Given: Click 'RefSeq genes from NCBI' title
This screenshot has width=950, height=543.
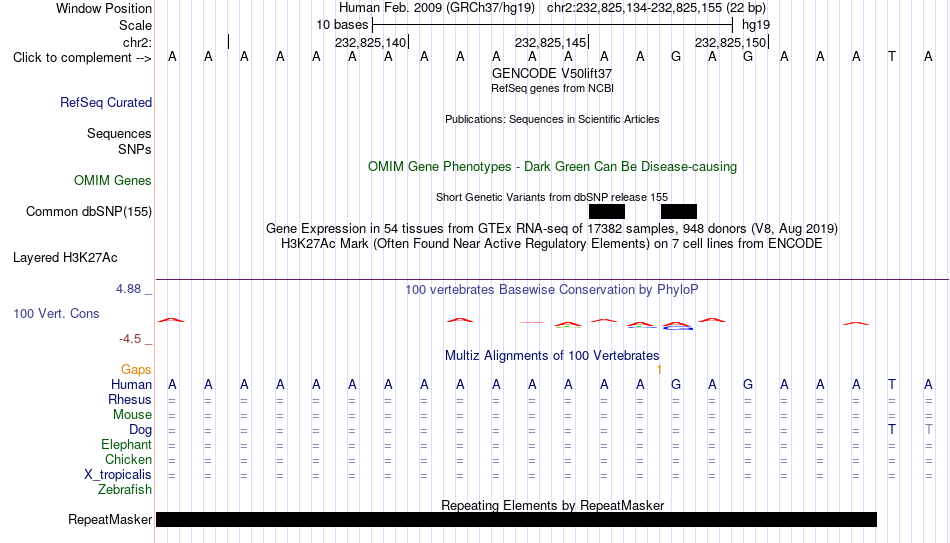Looking at the screenshot, I should (553, 88).
